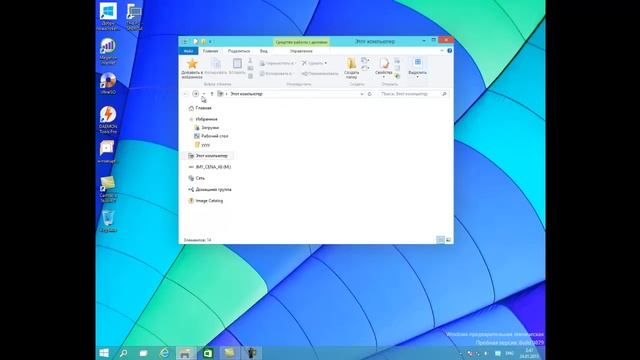The height and width of the screenshot is (360, 640).
Task: Open the Windows Start button
Action: pyautogui.click(x=104, y=353)
